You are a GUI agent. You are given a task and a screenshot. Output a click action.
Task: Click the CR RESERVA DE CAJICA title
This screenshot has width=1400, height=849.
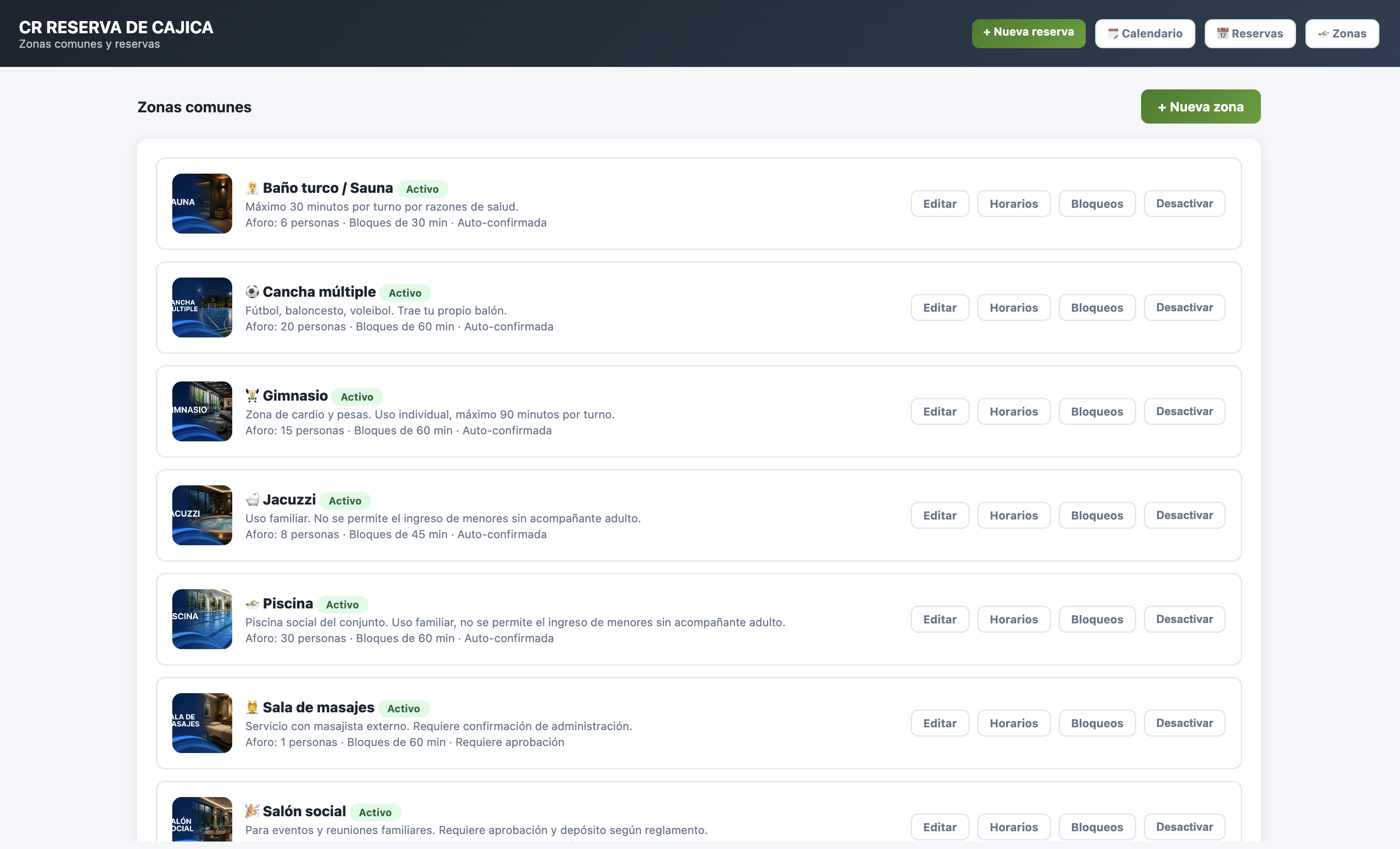click(116, 27)
